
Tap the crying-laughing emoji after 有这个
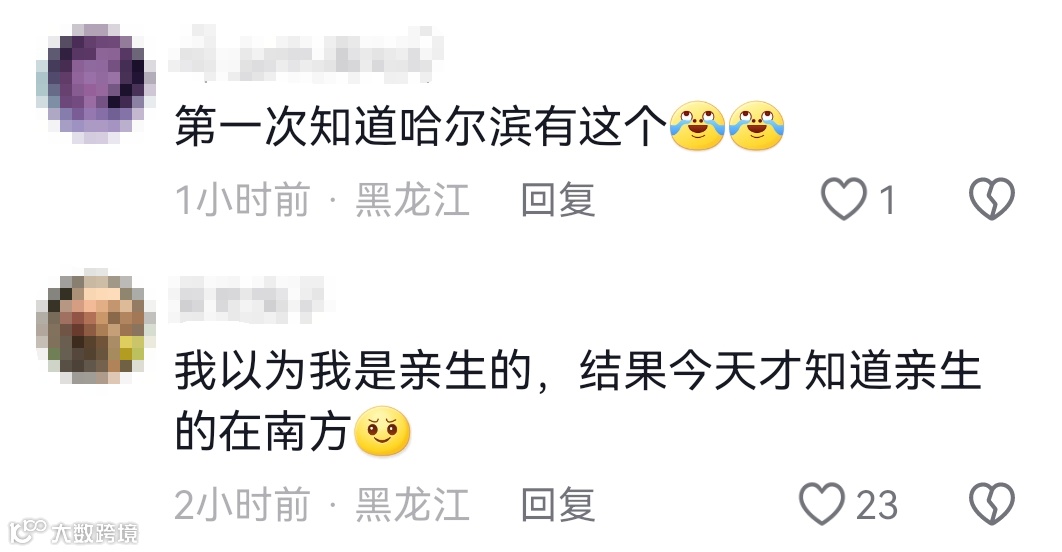point(697,126)
